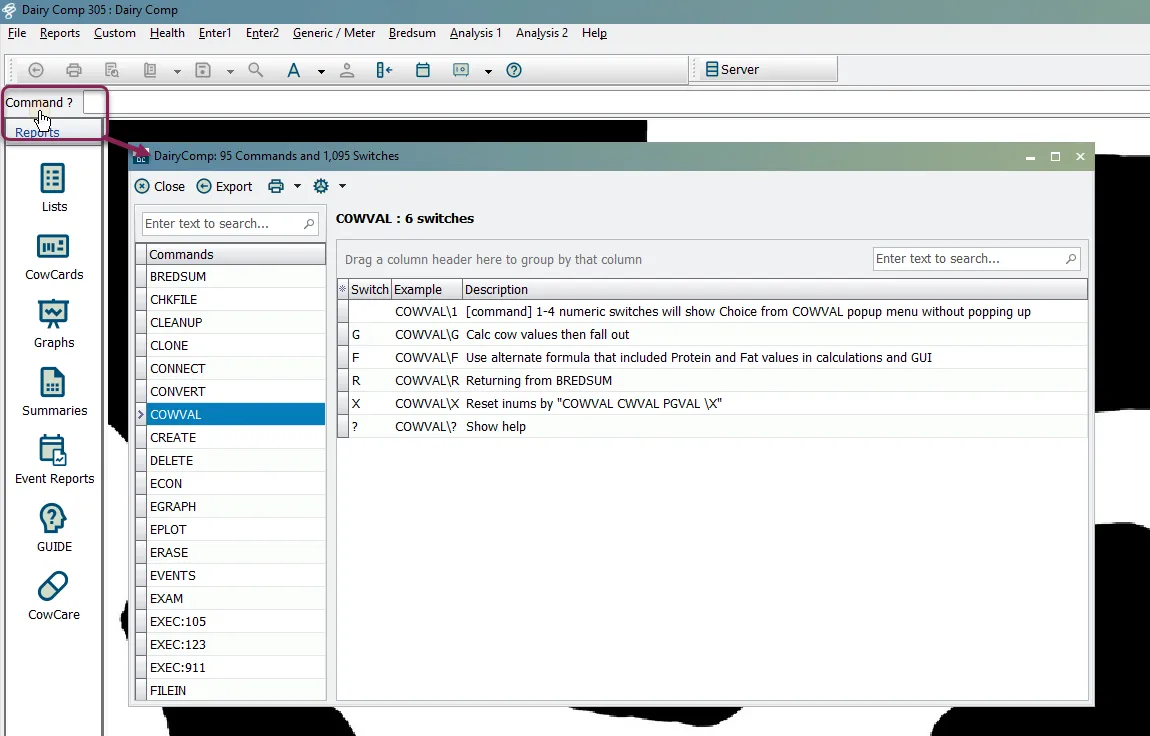Click the document pages toolbar icon
This screenshot has height=736, width=1150.
(x=150, y=70)
